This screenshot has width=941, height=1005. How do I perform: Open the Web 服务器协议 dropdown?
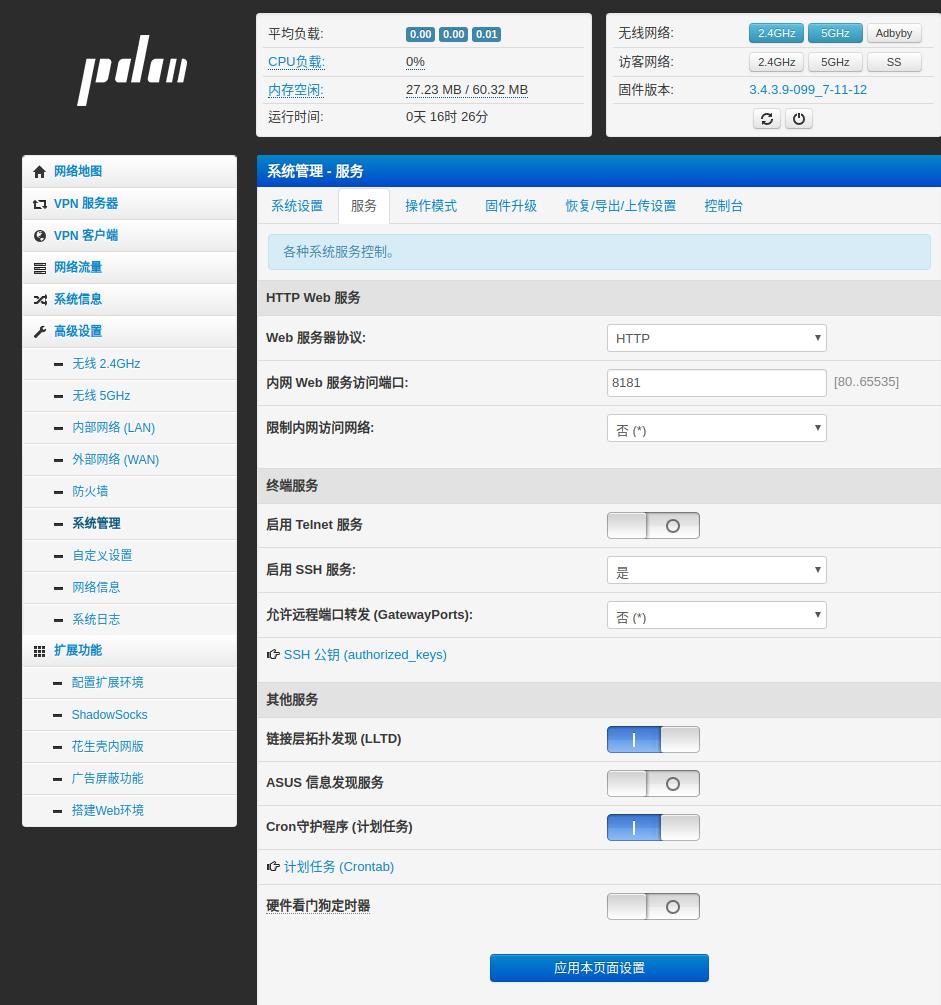coord(716,338)
